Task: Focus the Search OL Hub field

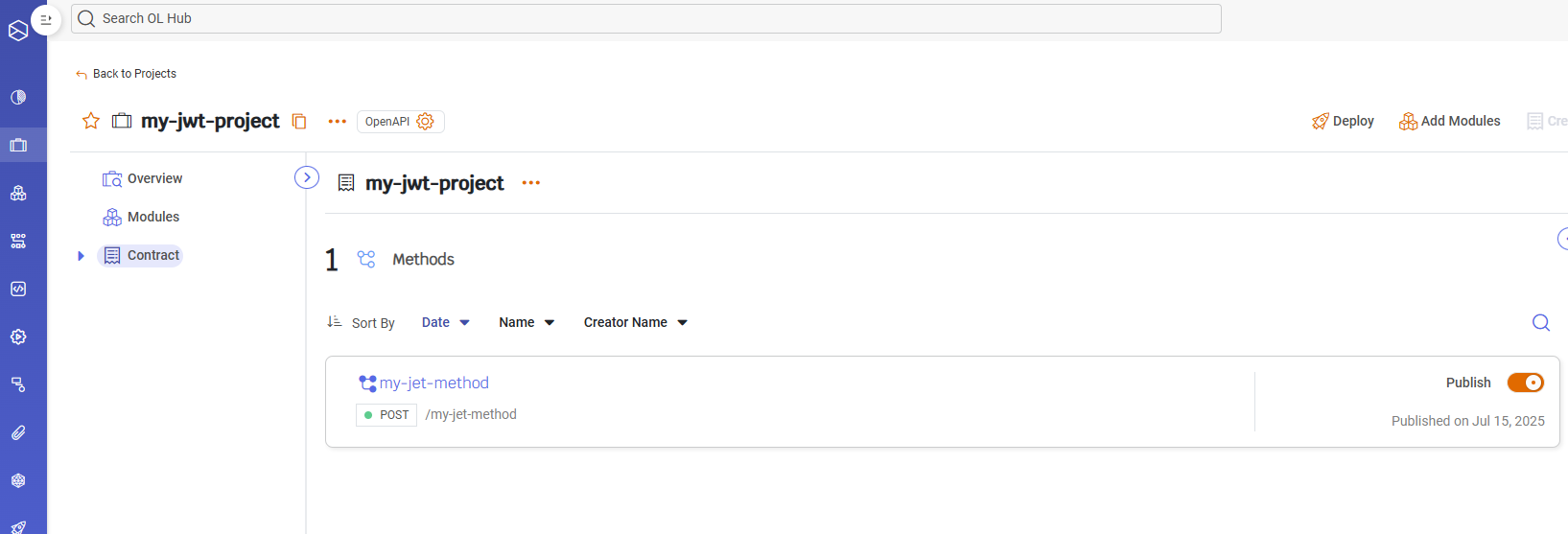Action: tap(645, 18)
